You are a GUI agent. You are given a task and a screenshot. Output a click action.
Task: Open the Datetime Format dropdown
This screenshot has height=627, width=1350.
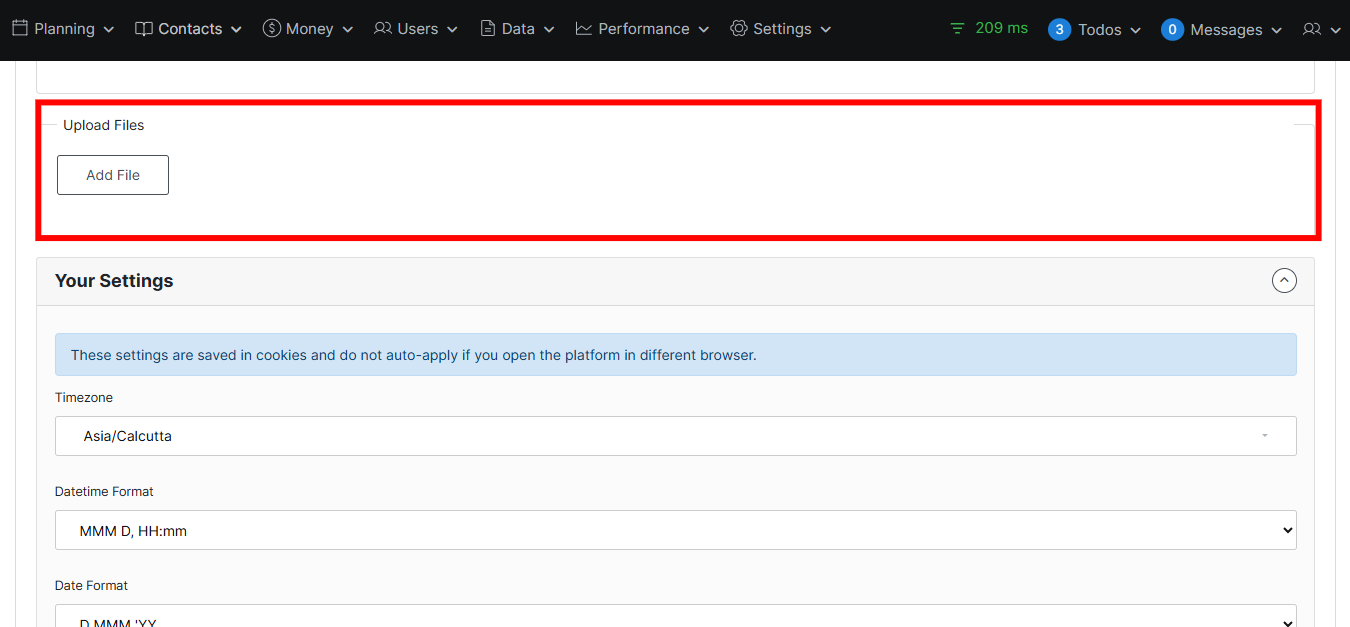(x=675, y=530)
